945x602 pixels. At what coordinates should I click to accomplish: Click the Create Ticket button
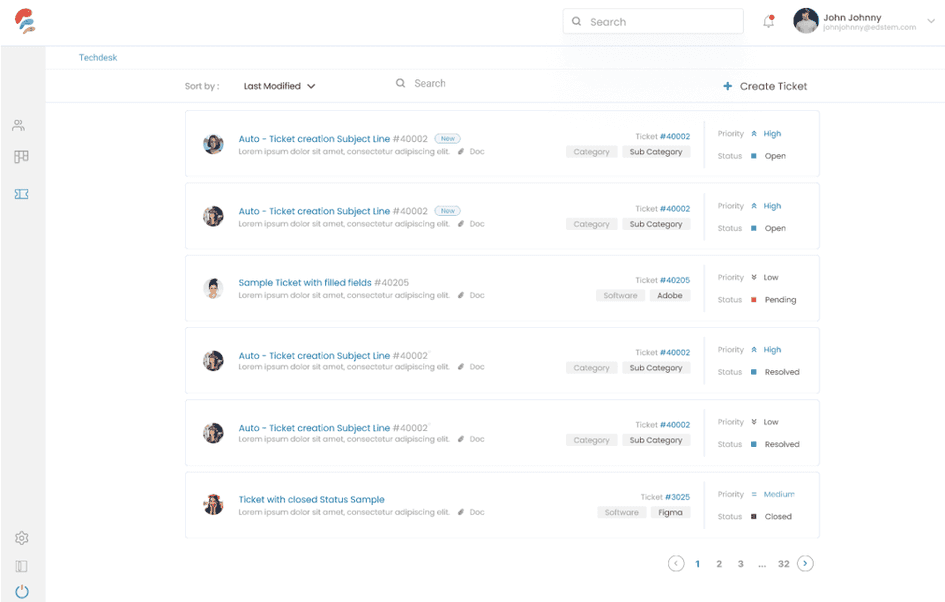[x=765, y=86]
